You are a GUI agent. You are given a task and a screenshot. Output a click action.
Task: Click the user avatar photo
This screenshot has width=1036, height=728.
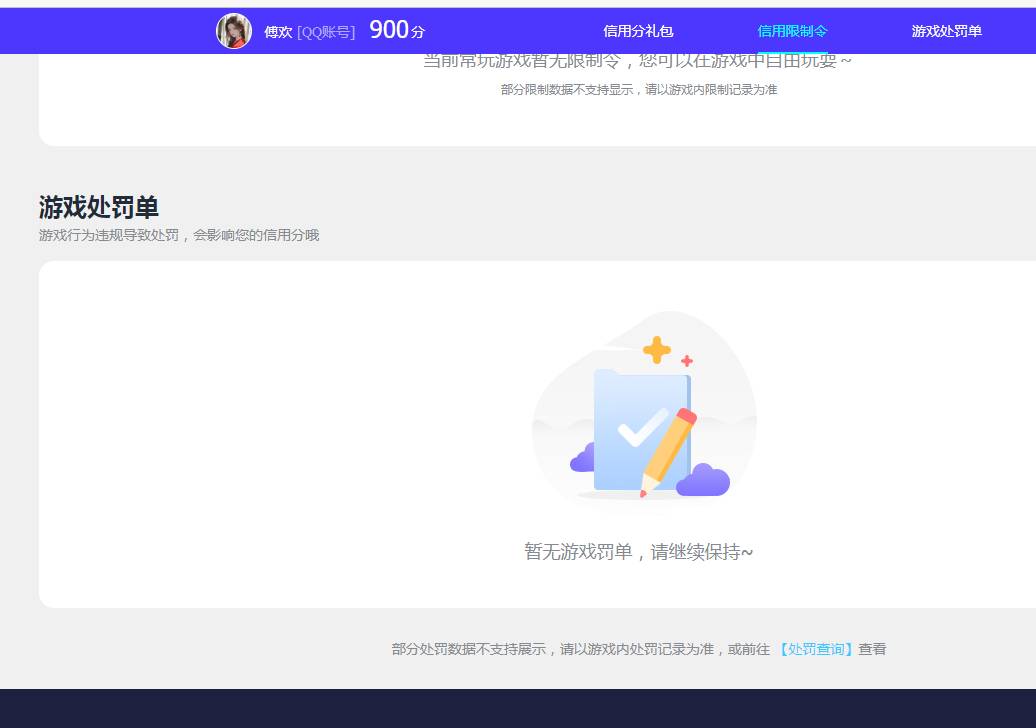(x=233, y=31)
